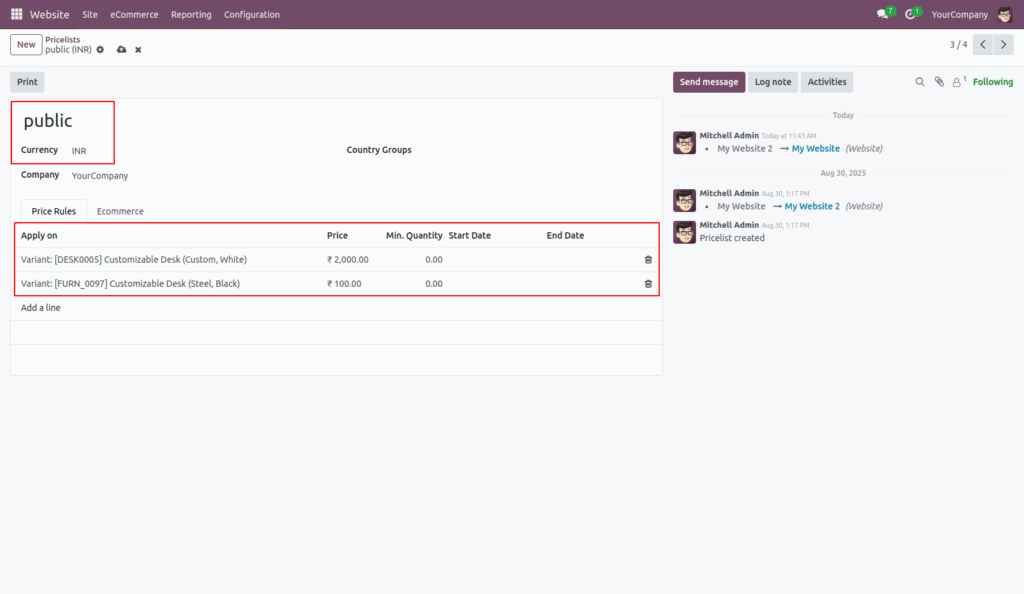Search messages in the chatter
Viewport: 1024px width, 594px height.
click(919, 81)
